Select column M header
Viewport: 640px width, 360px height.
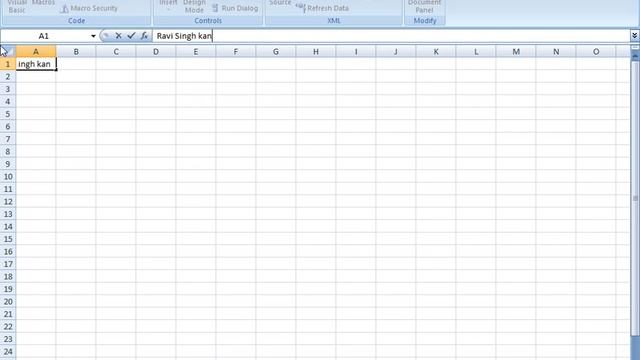[516, 52]
